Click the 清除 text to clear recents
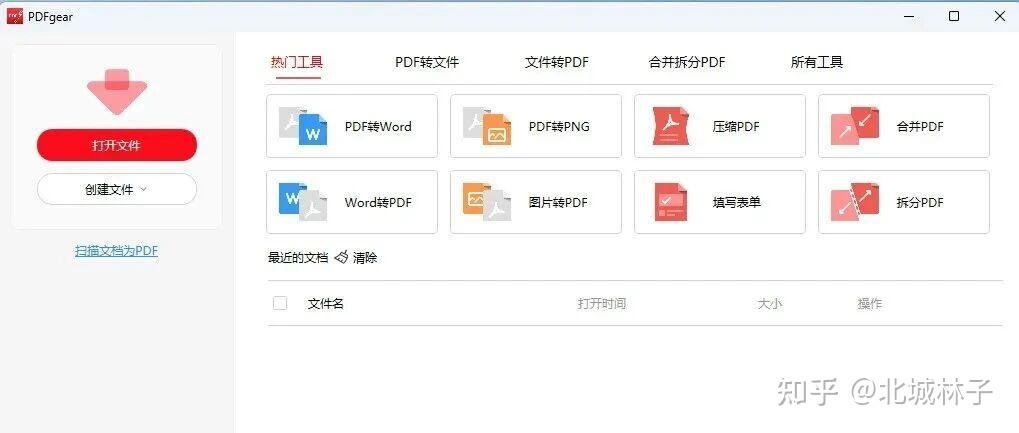This screenshot has height=433, width=1019. [x=365, y=257]
